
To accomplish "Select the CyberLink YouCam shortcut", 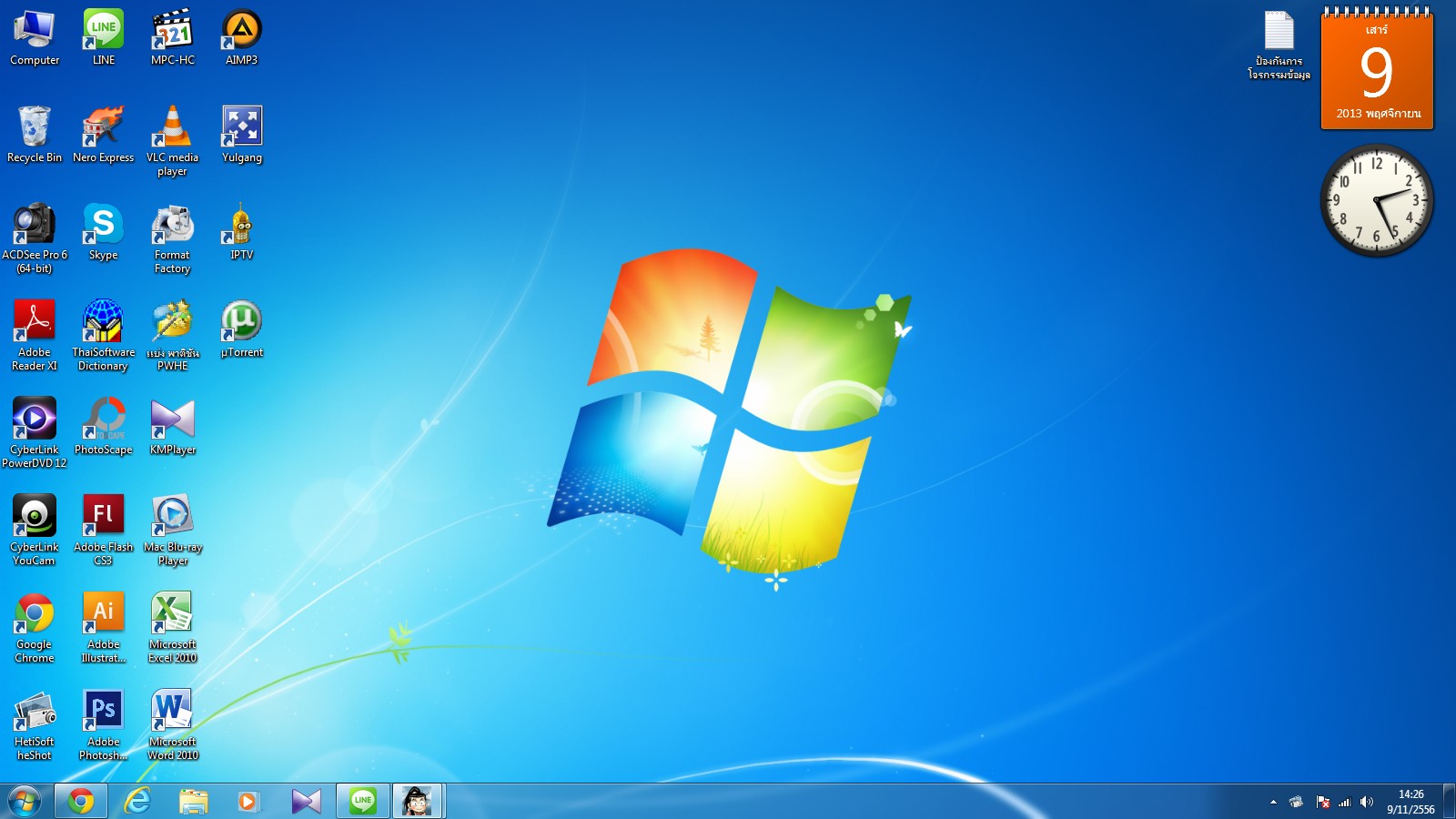I will point(35,531).
